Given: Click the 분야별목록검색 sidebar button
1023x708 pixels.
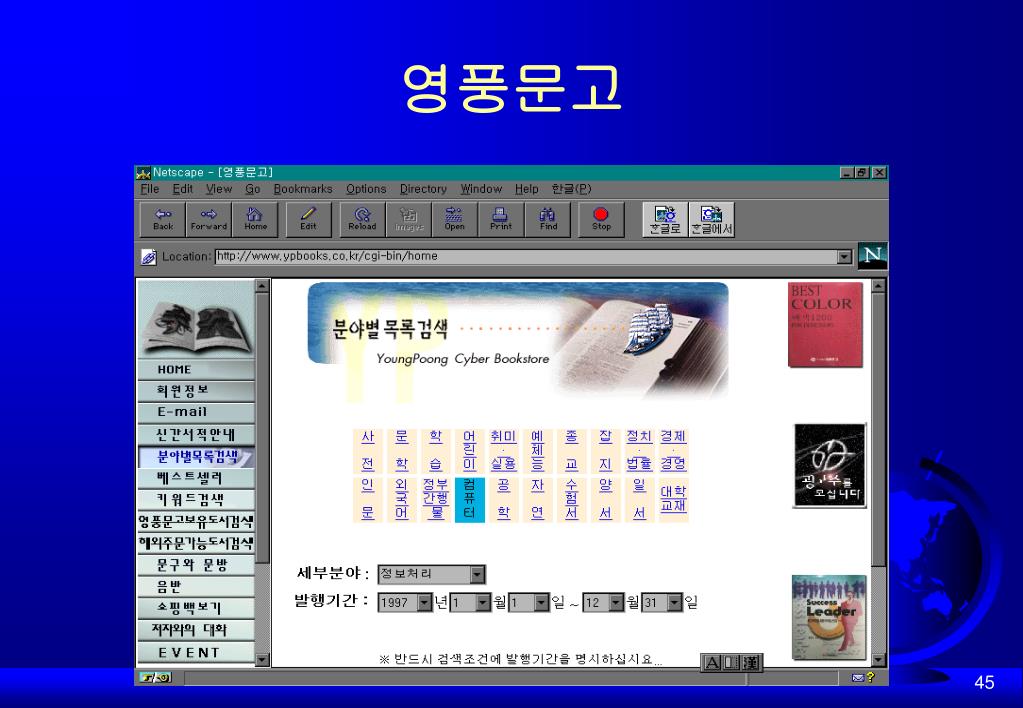Looking at the screenshot, I should pyautogui.click(x=196, y=456).
